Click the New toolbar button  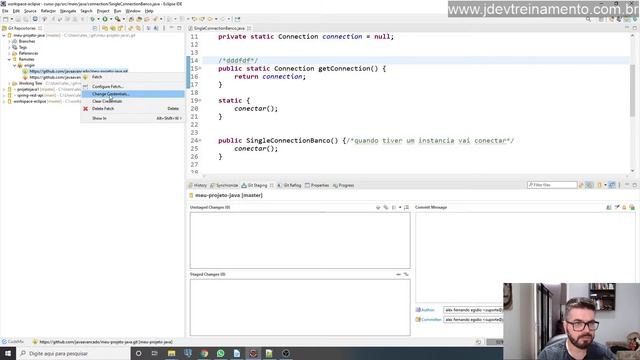click(6, 19)
